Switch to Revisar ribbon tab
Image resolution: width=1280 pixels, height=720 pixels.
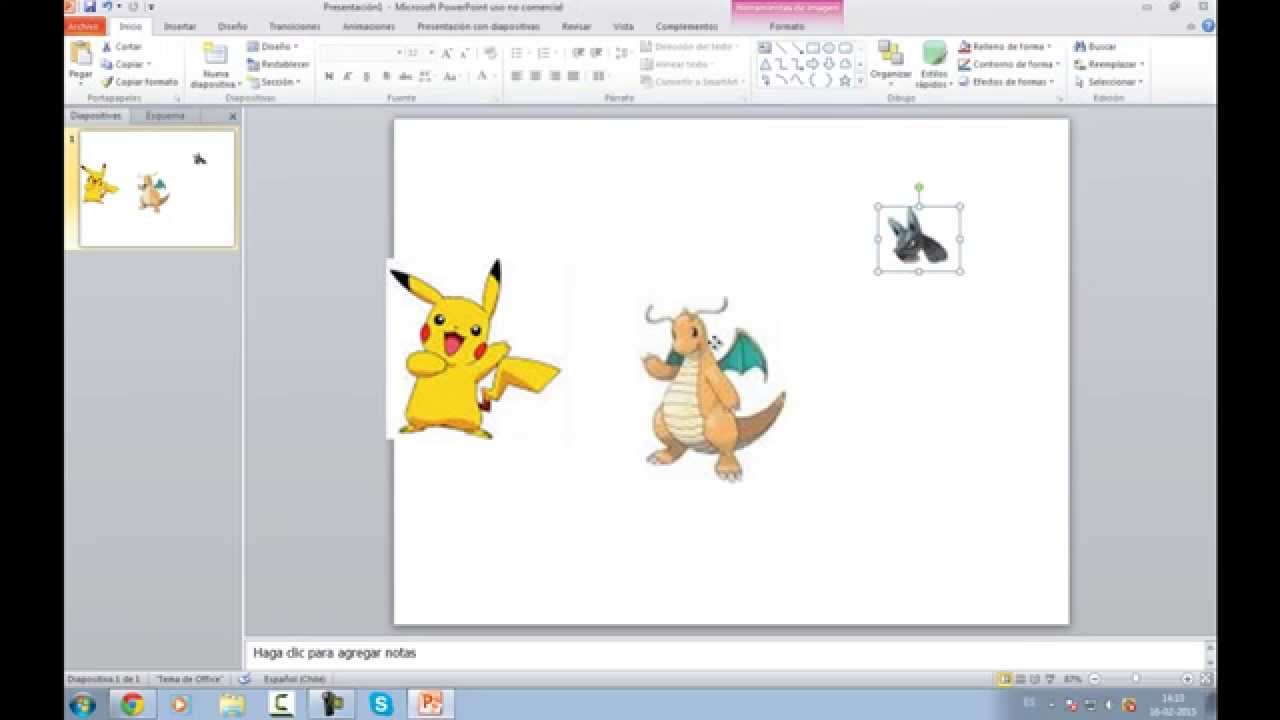point(576,27)
